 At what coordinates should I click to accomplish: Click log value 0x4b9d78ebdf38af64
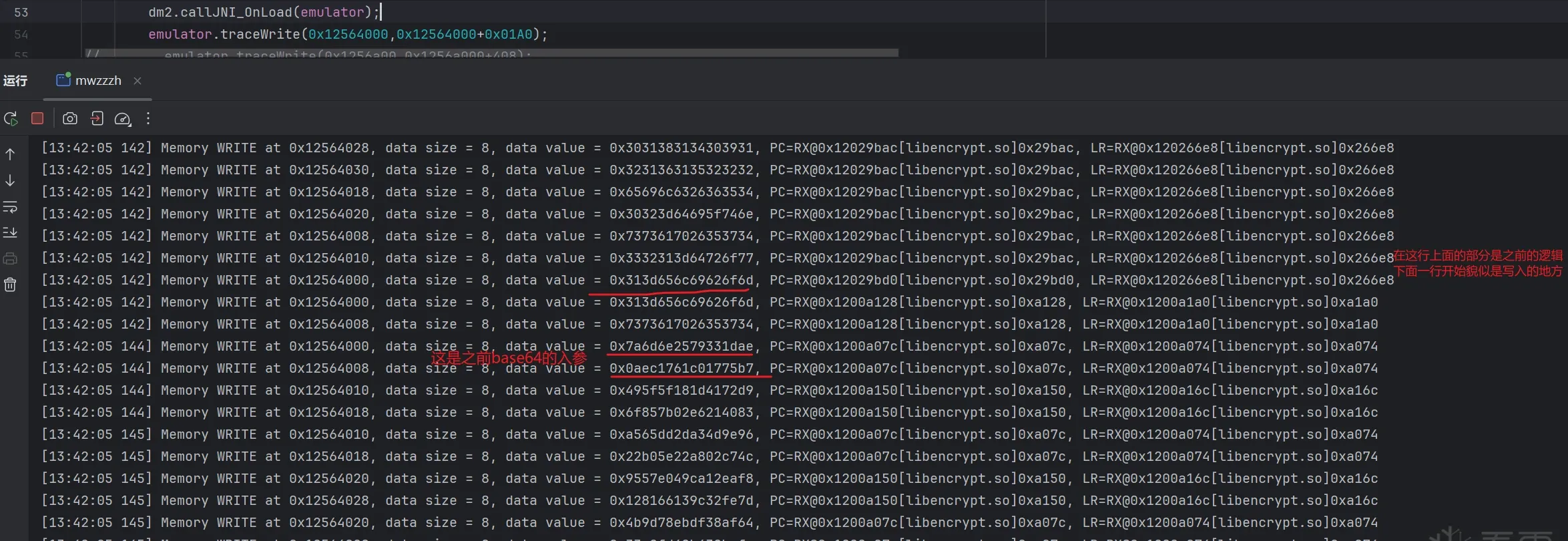tap(681, 522)
